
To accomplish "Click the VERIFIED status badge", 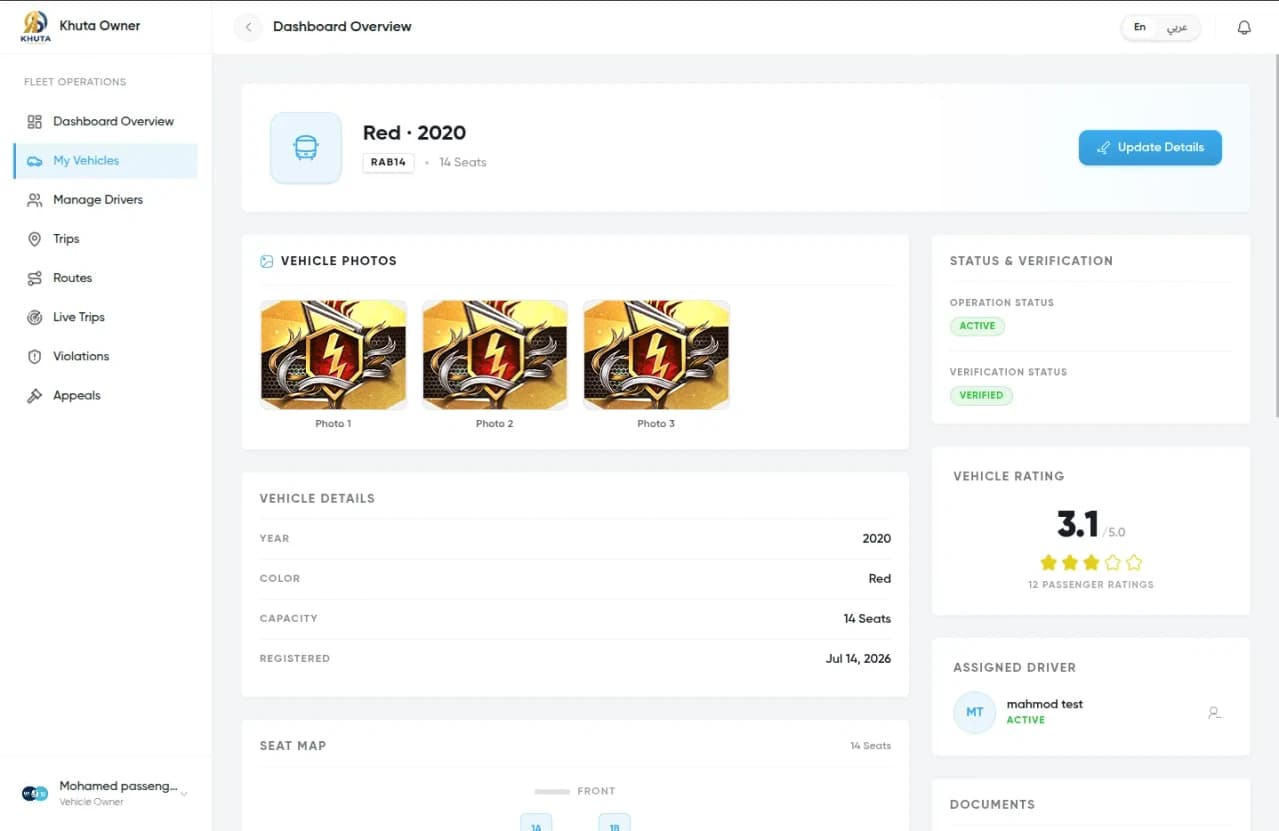I will [981, 395].
